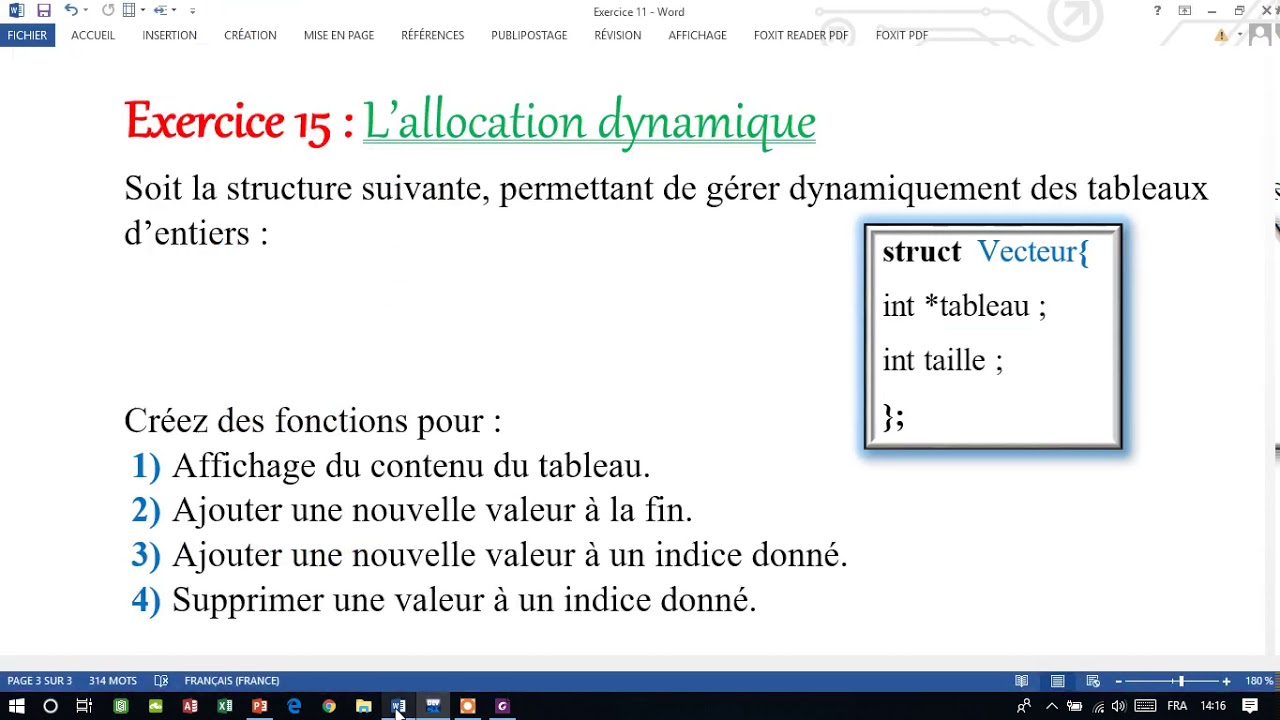Switch to Read Mode view

point(1021,681)
